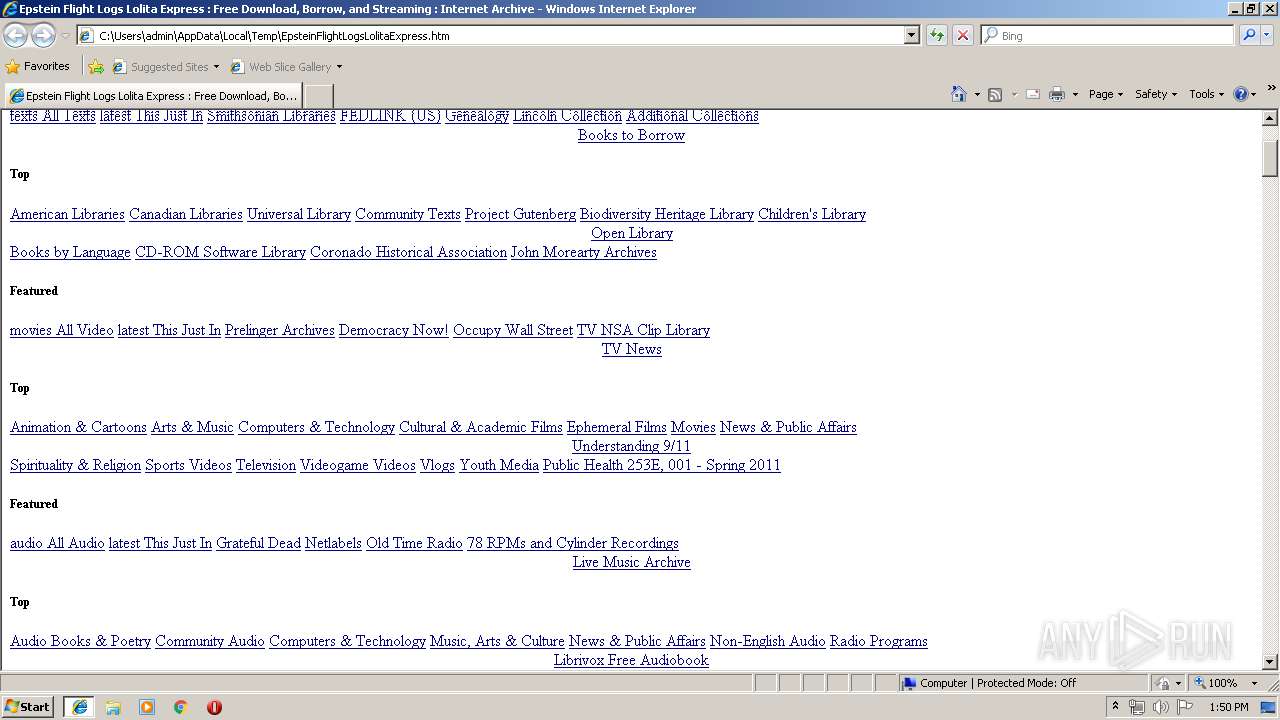
Task: Open the Democracy Now! link
Action: click(393, 330)
